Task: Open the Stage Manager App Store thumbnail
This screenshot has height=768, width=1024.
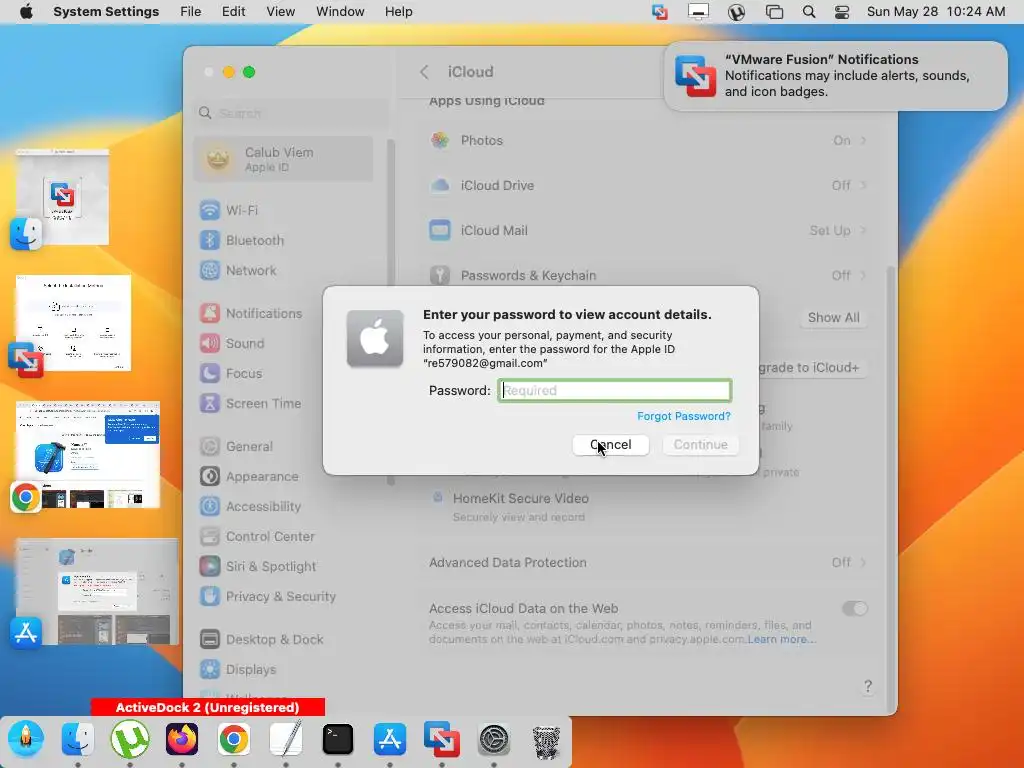Action: [97, 592]
